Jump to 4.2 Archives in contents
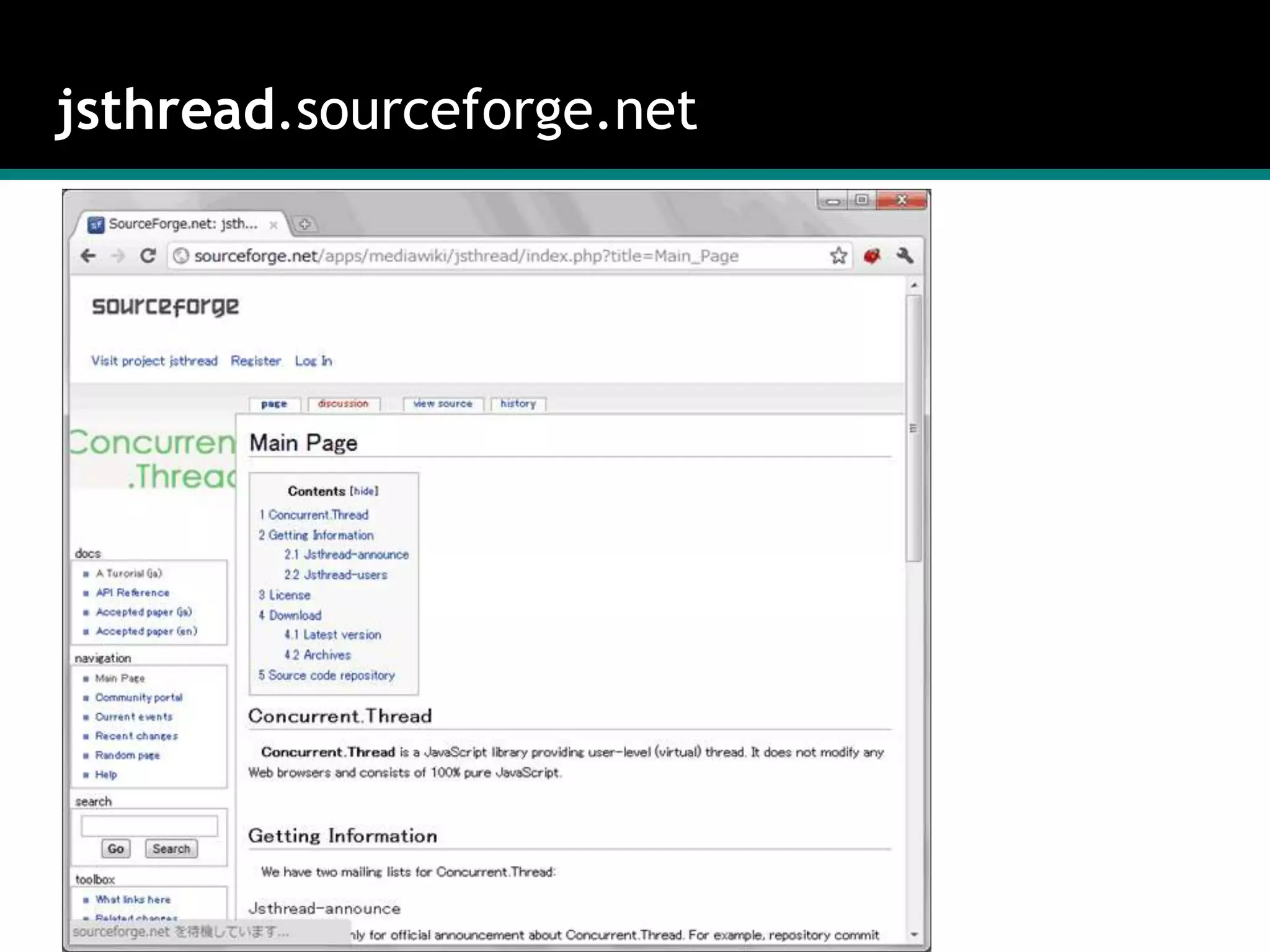This screenshot has height=952, width=1270. pos(317,654)
